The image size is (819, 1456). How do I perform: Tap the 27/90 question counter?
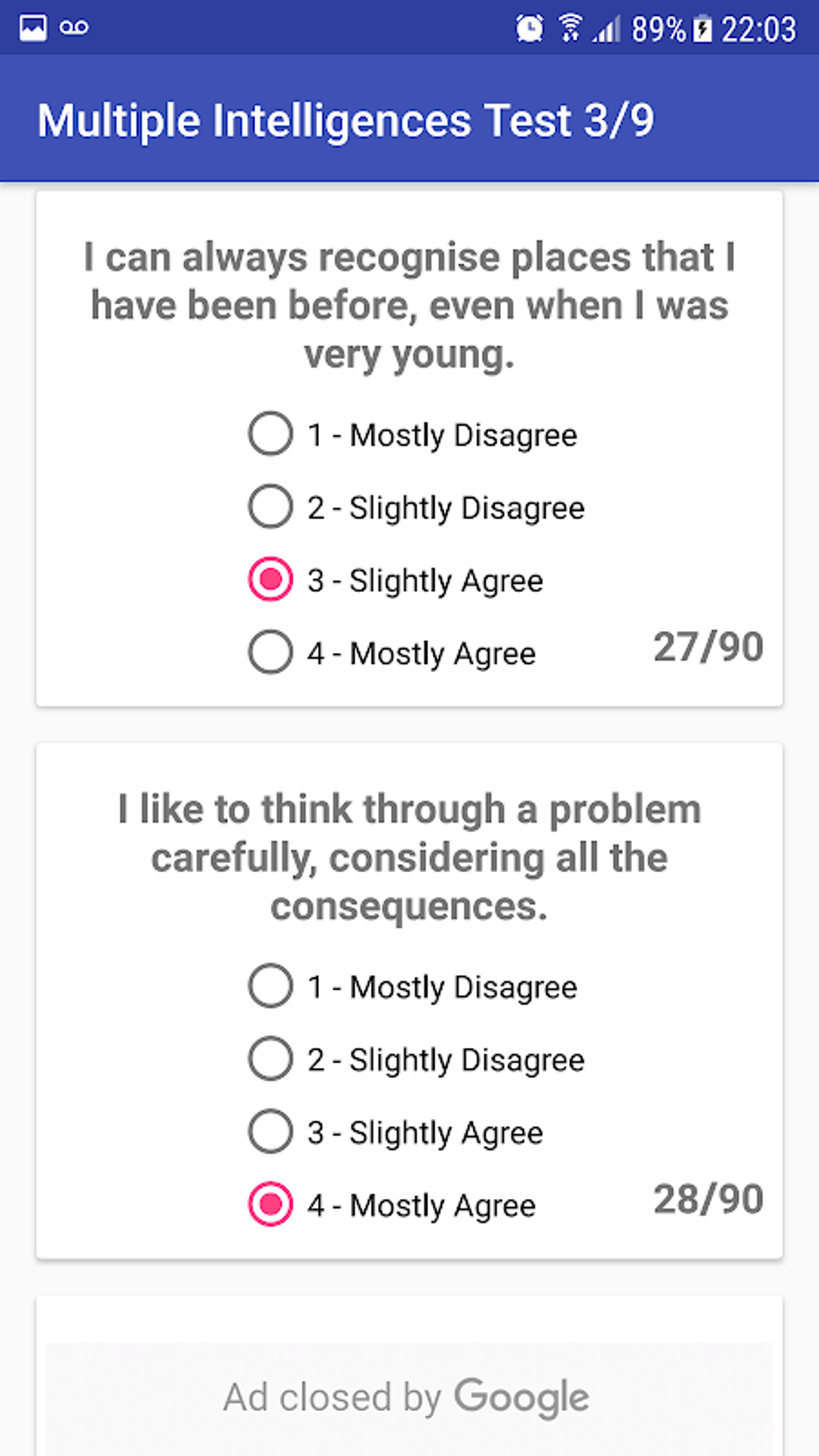(707, 647)
